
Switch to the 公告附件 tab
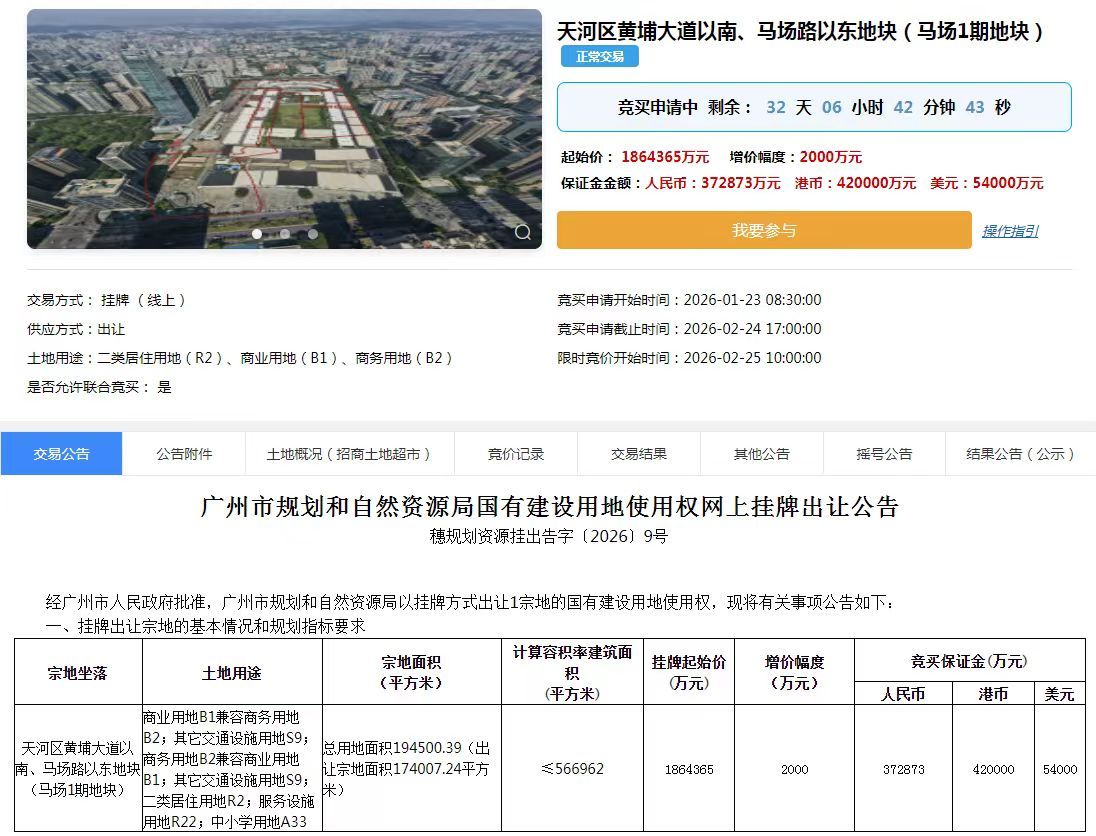(x=184, y=454)
